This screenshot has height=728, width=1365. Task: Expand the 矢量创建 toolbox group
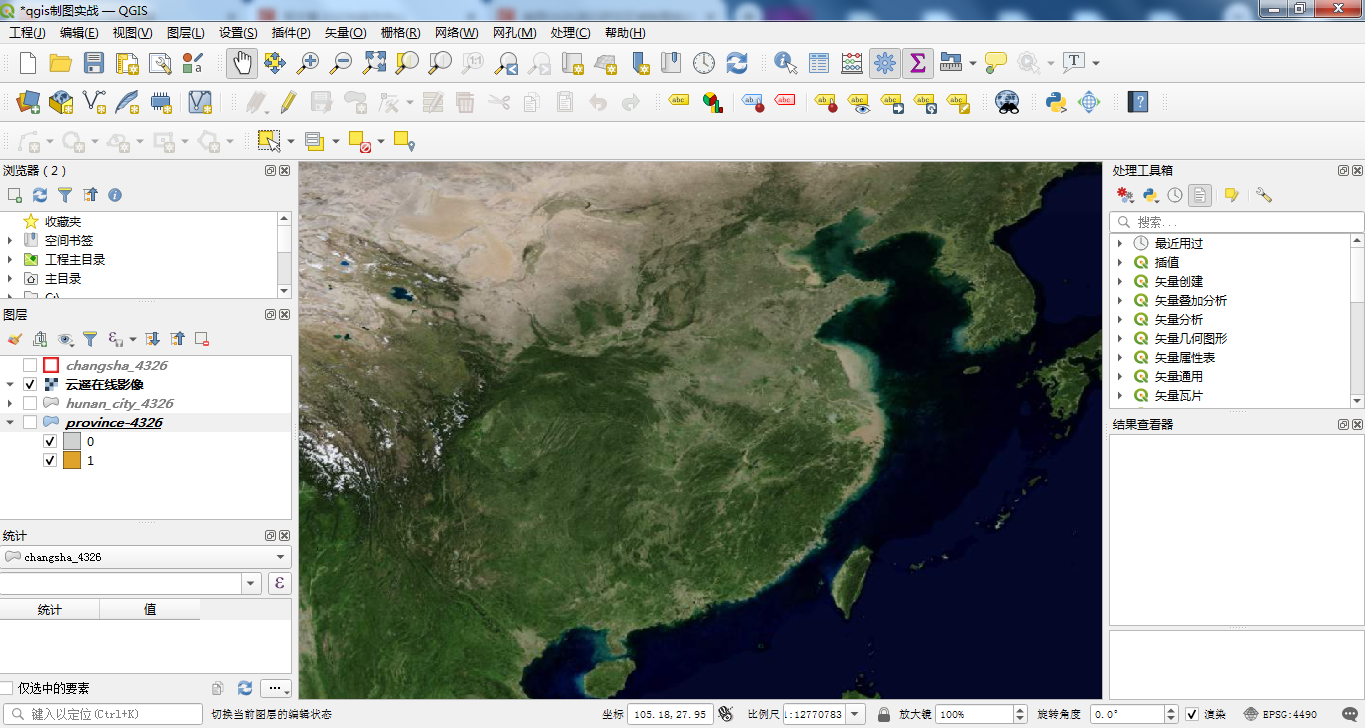[1120, 282]
